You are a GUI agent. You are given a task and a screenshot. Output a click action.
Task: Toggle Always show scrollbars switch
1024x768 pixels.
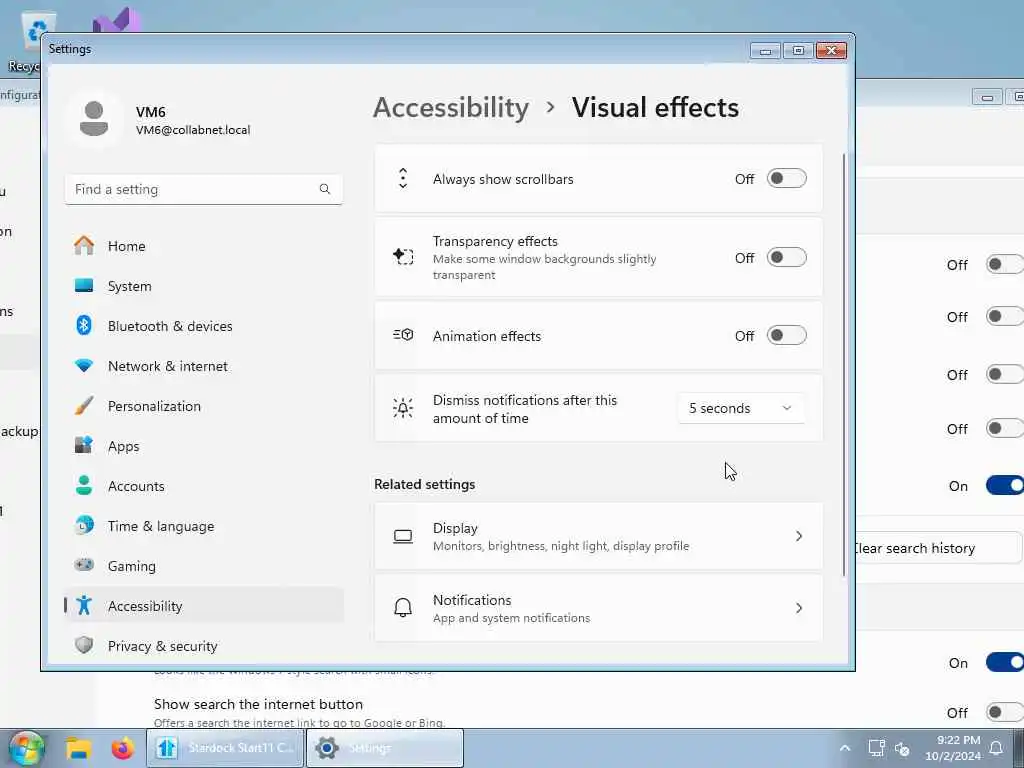click(x=786, y=178)
